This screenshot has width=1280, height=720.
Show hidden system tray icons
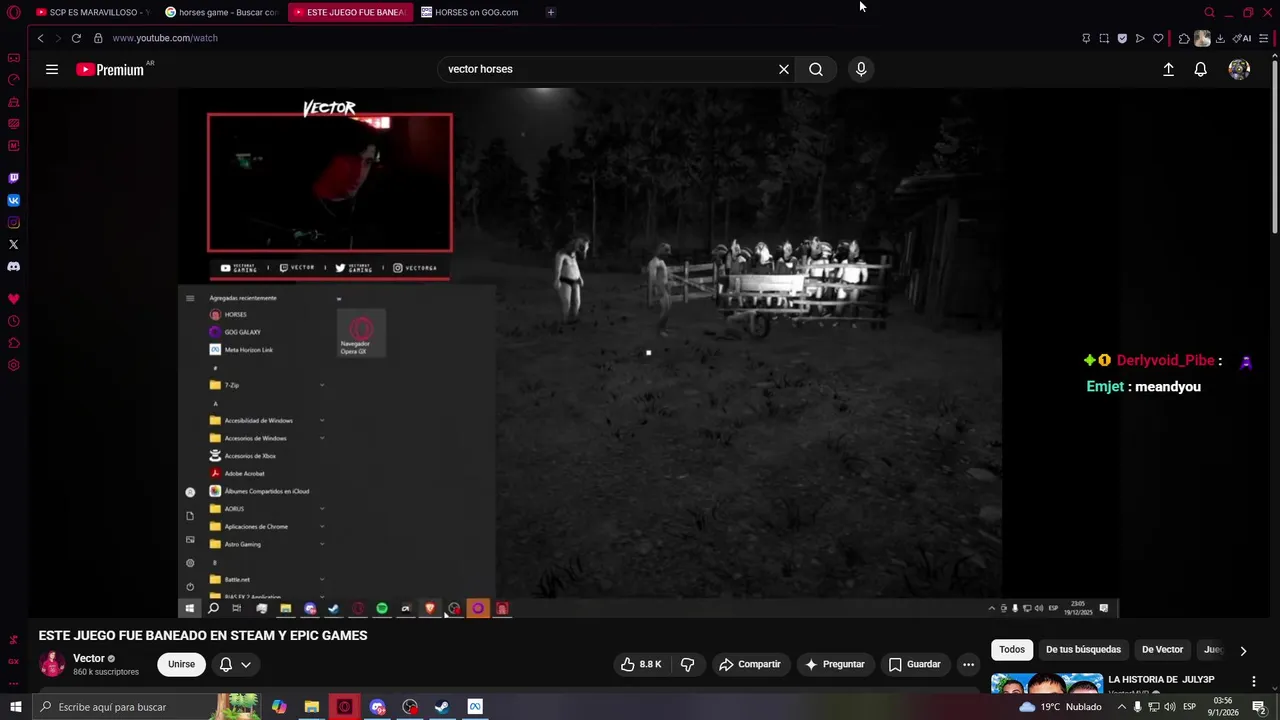tap(1121, 707)
